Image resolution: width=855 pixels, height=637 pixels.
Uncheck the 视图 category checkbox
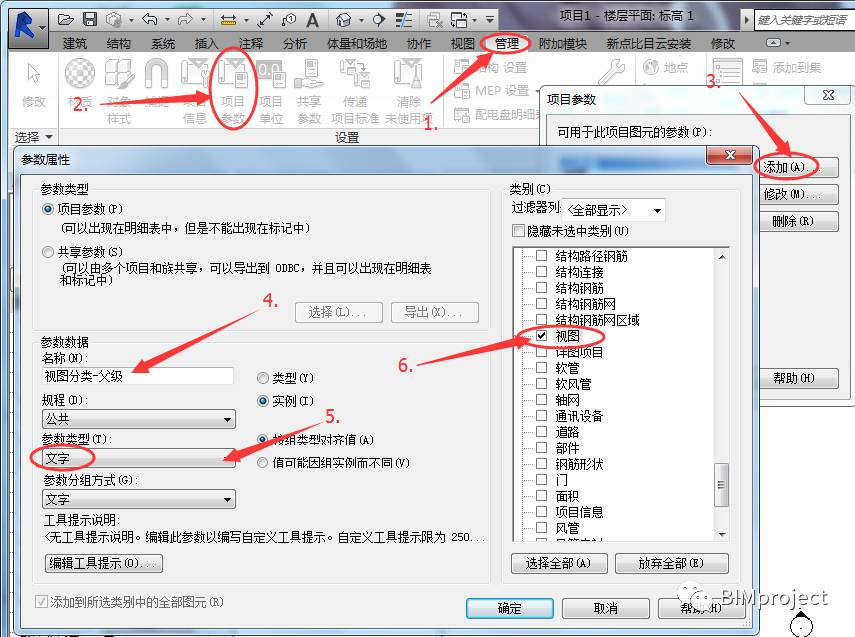pos(541,336)
